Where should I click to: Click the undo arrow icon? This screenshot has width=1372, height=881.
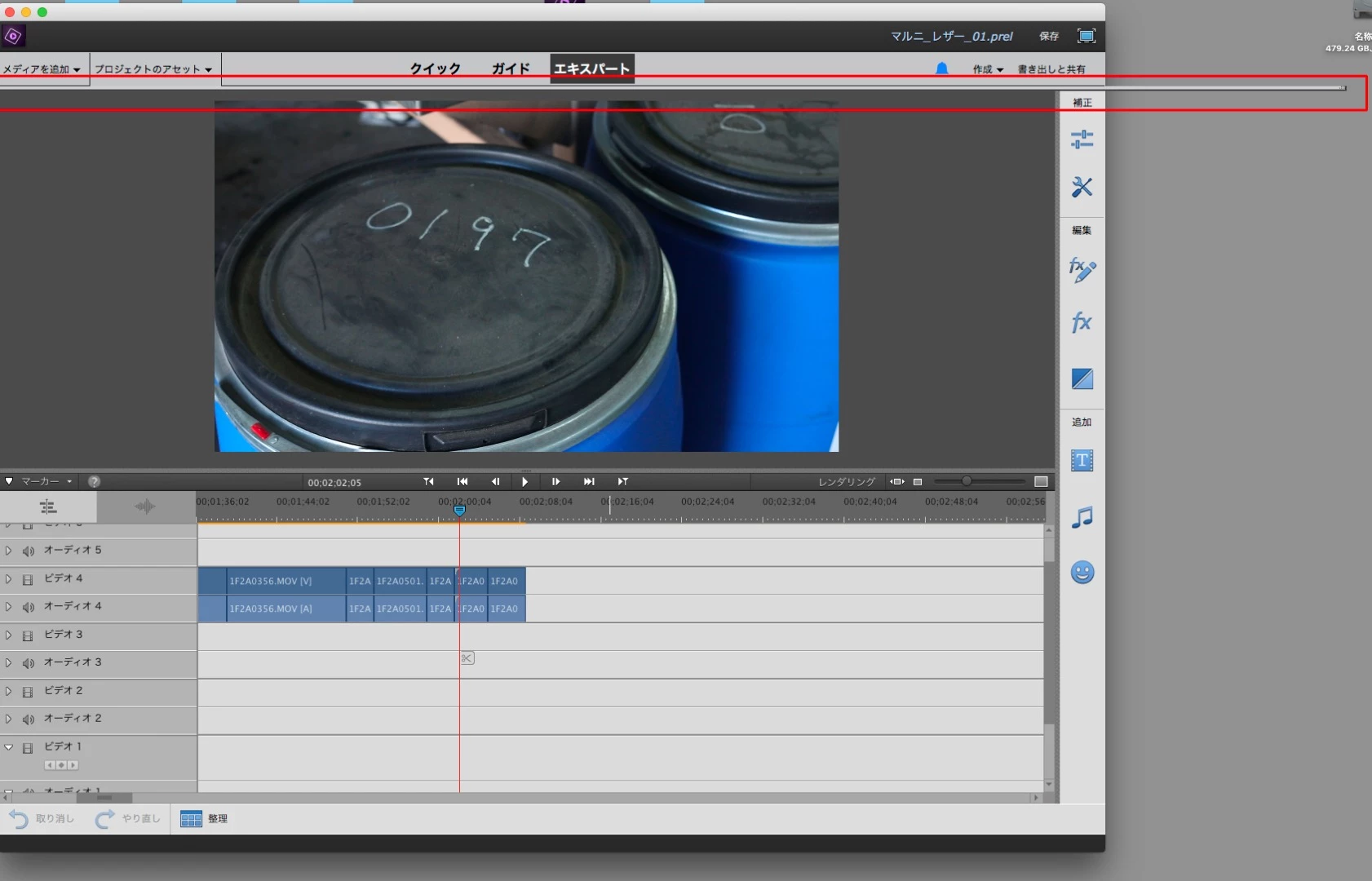coord(19,819)
